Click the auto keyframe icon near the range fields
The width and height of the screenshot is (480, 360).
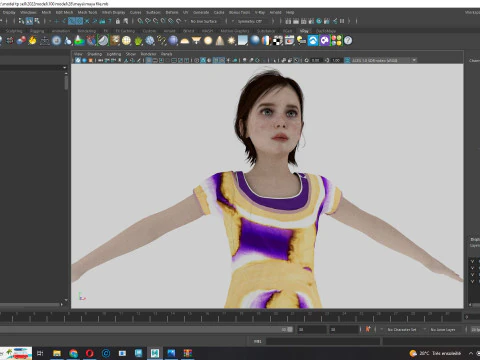point(368,329)
